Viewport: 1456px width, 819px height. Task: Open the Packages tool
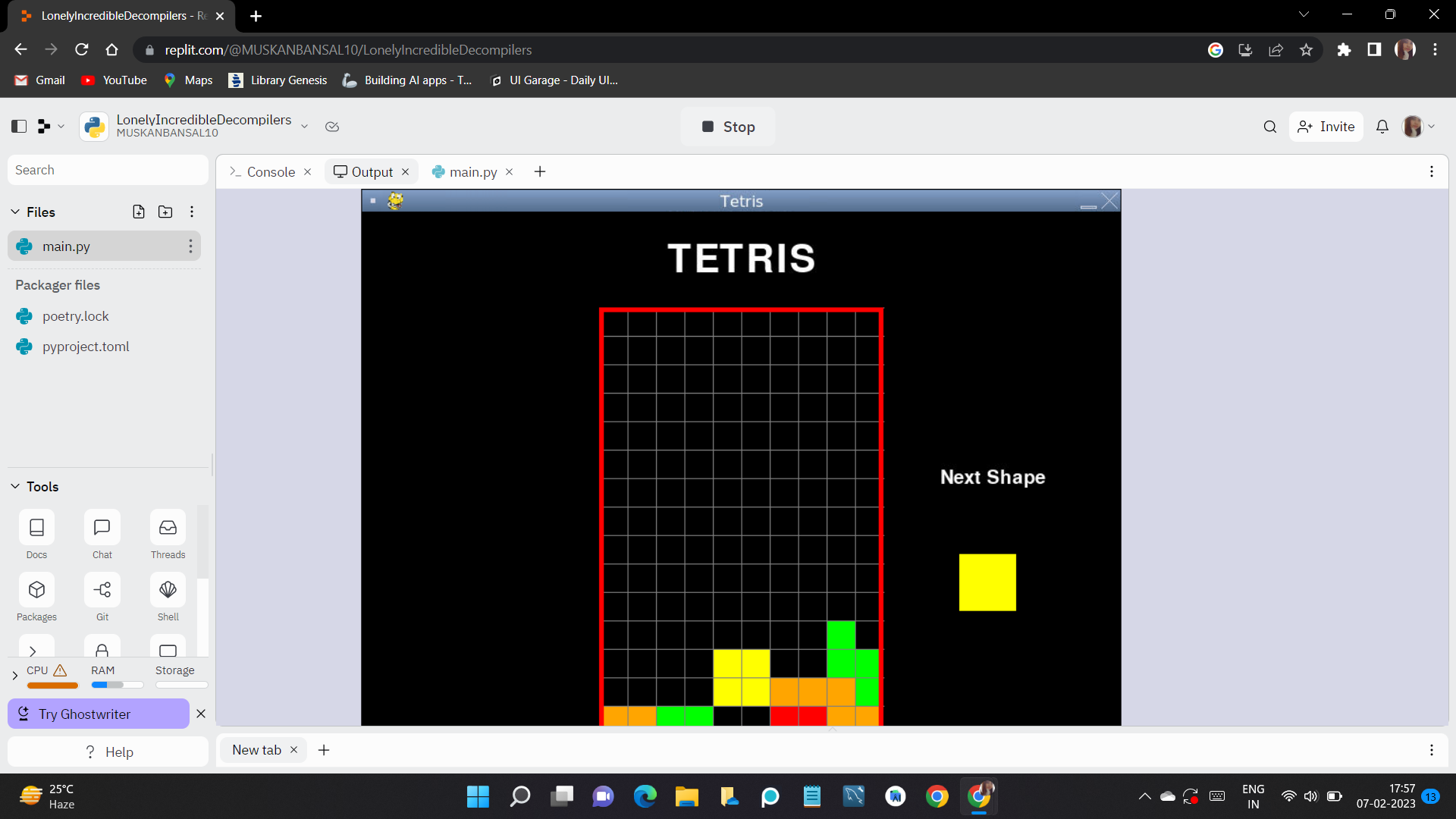pyautogui.click(x=36, y=597)
